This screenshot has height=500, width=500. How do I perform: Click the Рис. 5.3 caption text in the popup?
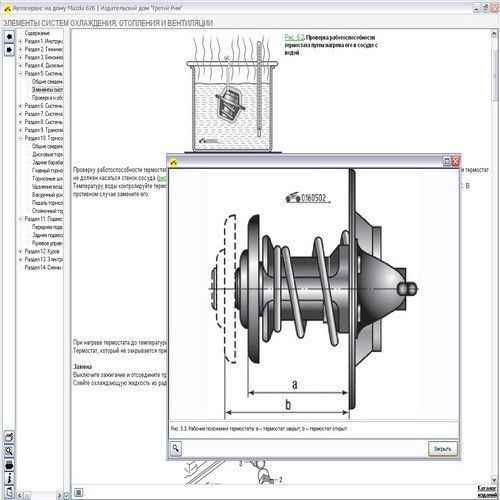(259, 429)
